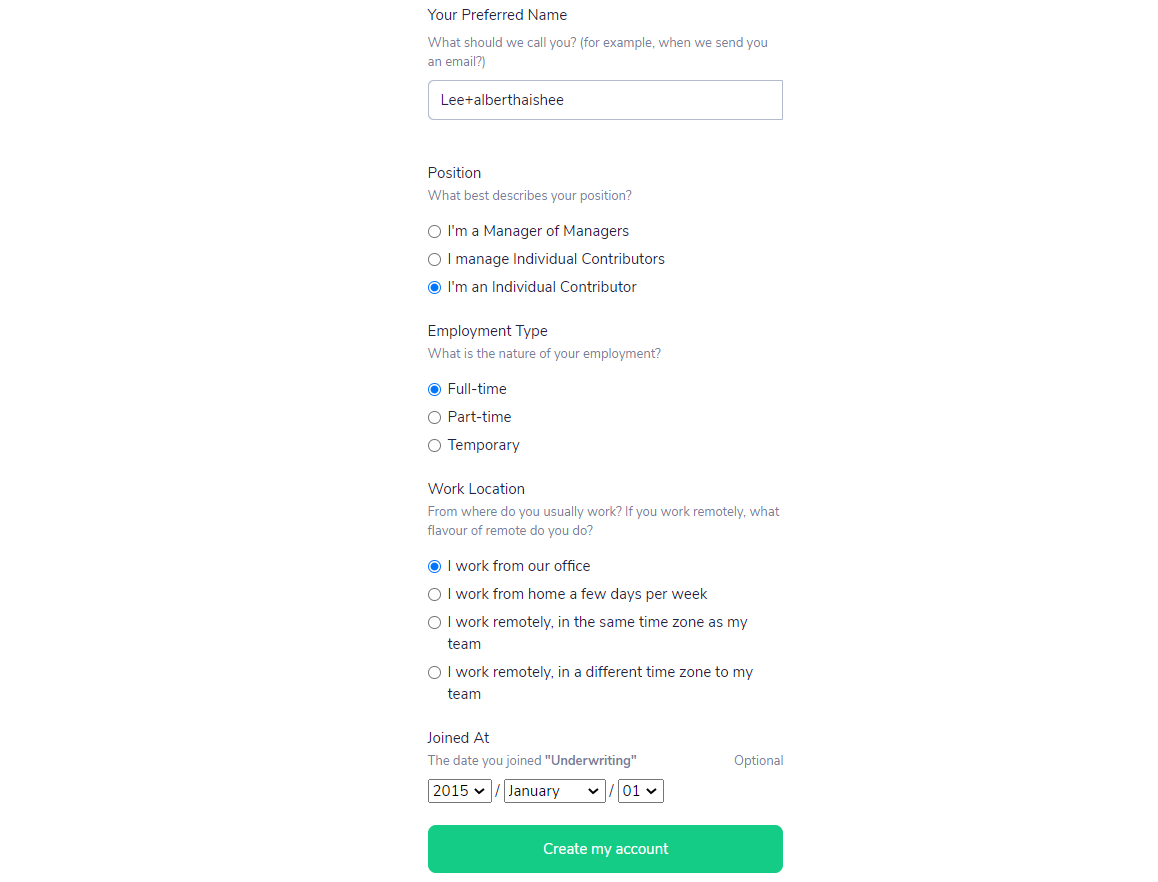Image resolution: width=1158 pixels, height=882 pixels.
Task: Select remote, same time zone option
Action: click(434, 622)
